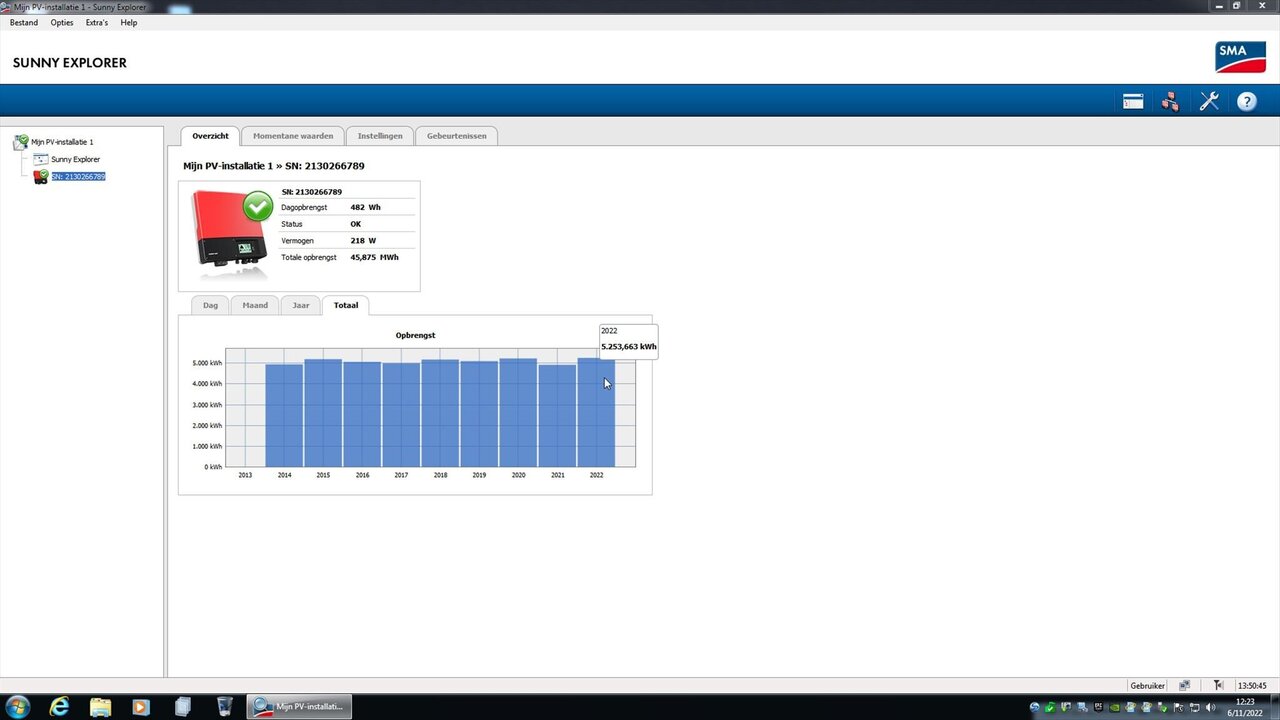Image resolution: width=1280 pixels, height=720 pixels.
Task: Open the Instellingen tab
Action: click(x=380, y=136)
